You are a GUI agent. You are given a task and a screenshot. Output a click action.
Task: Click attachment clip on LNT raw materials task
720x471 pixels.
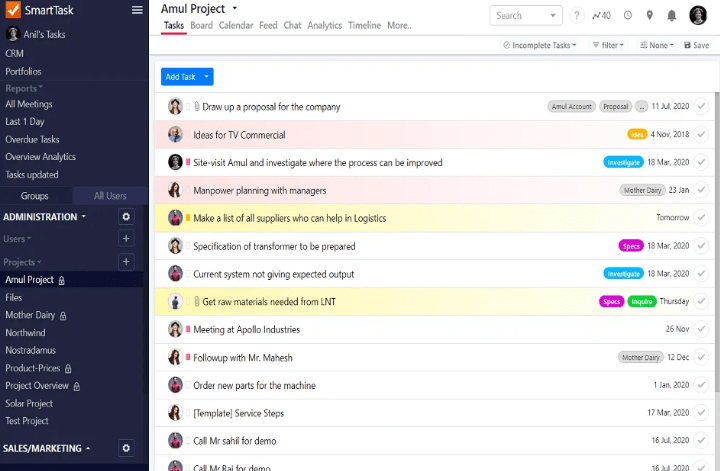pos(197,301)
